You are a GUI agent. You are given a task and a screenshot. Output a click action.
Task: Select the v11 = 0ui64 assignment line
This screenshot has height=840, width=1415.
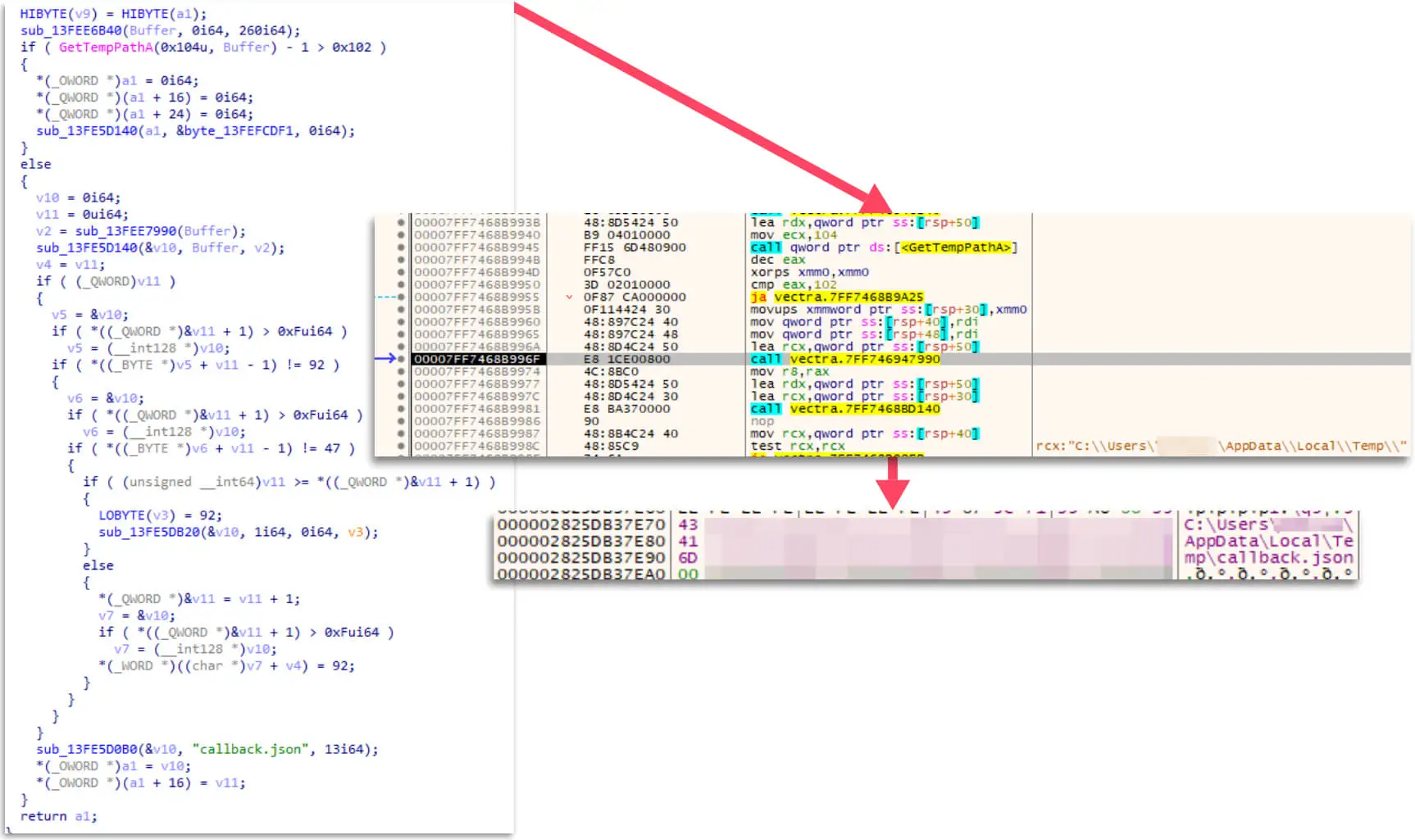[x=82, y=214]
